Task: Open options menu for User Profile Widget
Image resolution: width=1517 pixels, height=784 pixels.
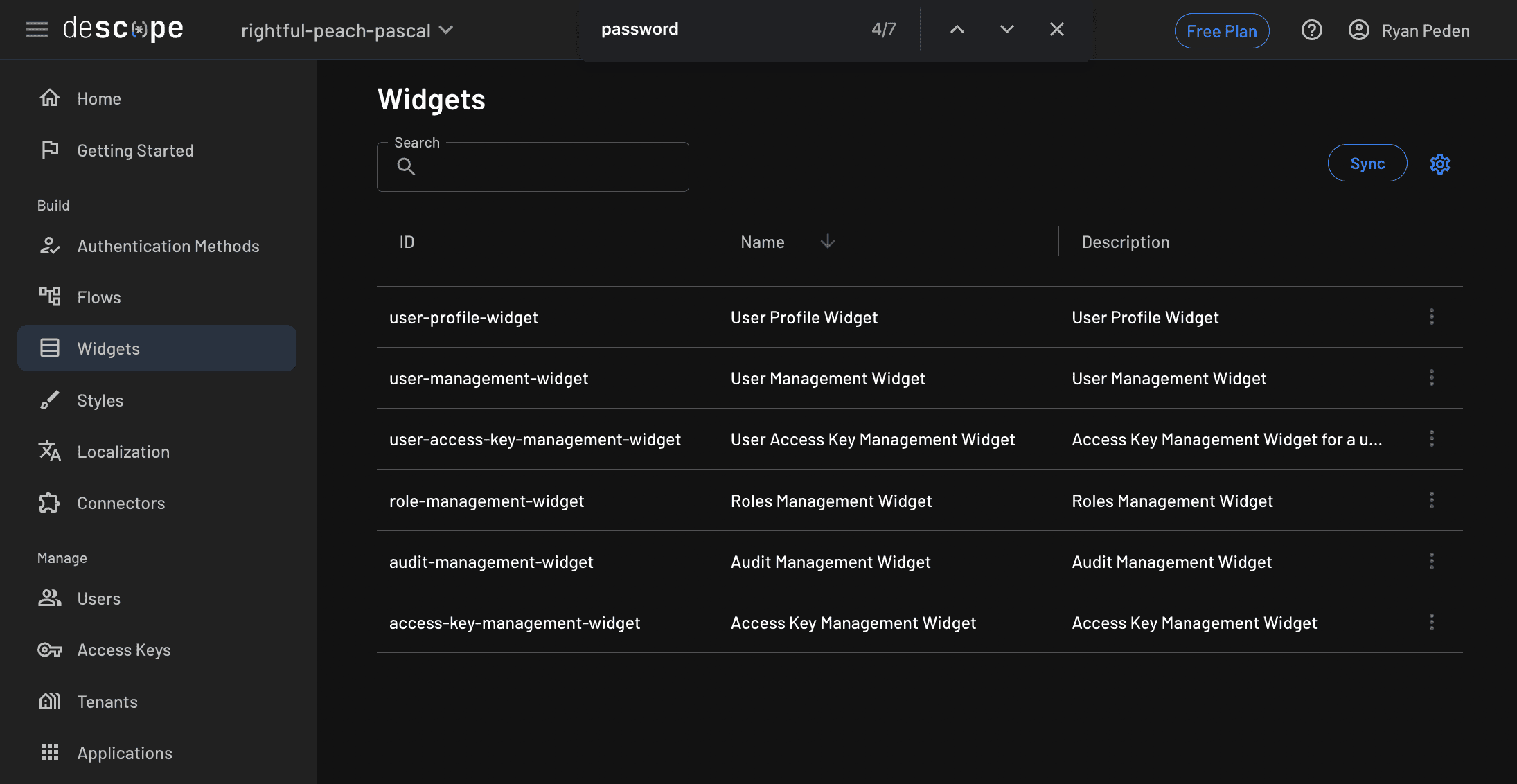Action: pyautogui.click(x=1431, y=317)
